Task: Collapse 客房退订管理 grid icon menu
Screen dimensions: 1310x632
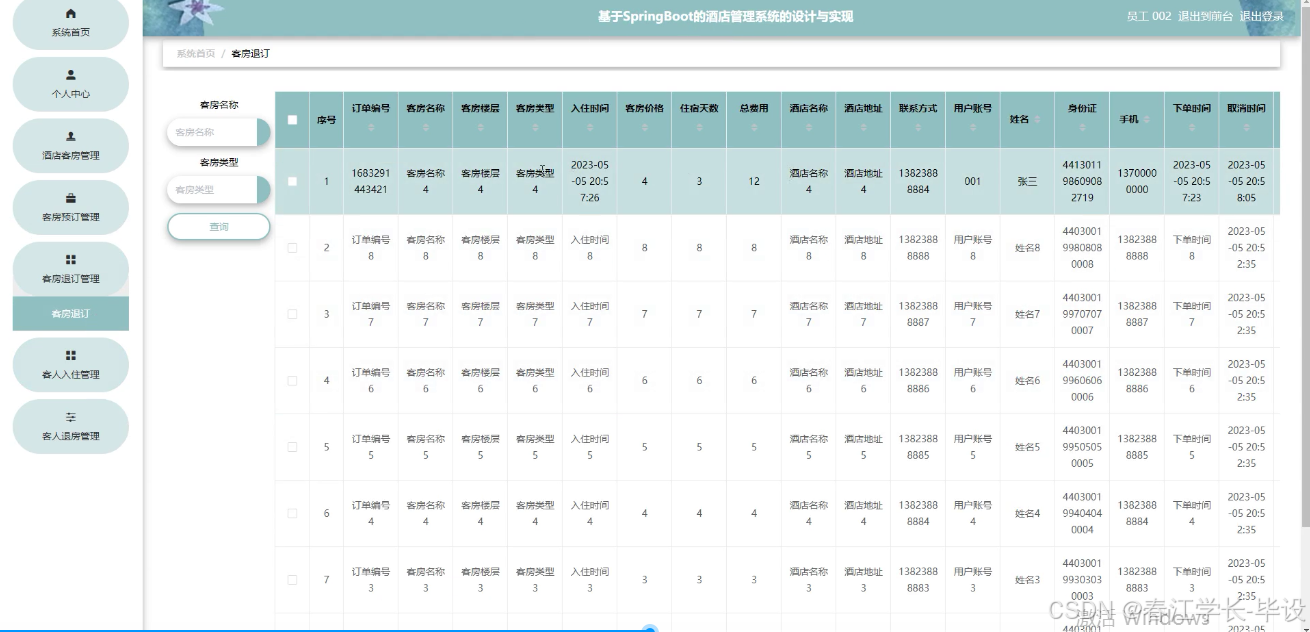Action: point(70,260)
